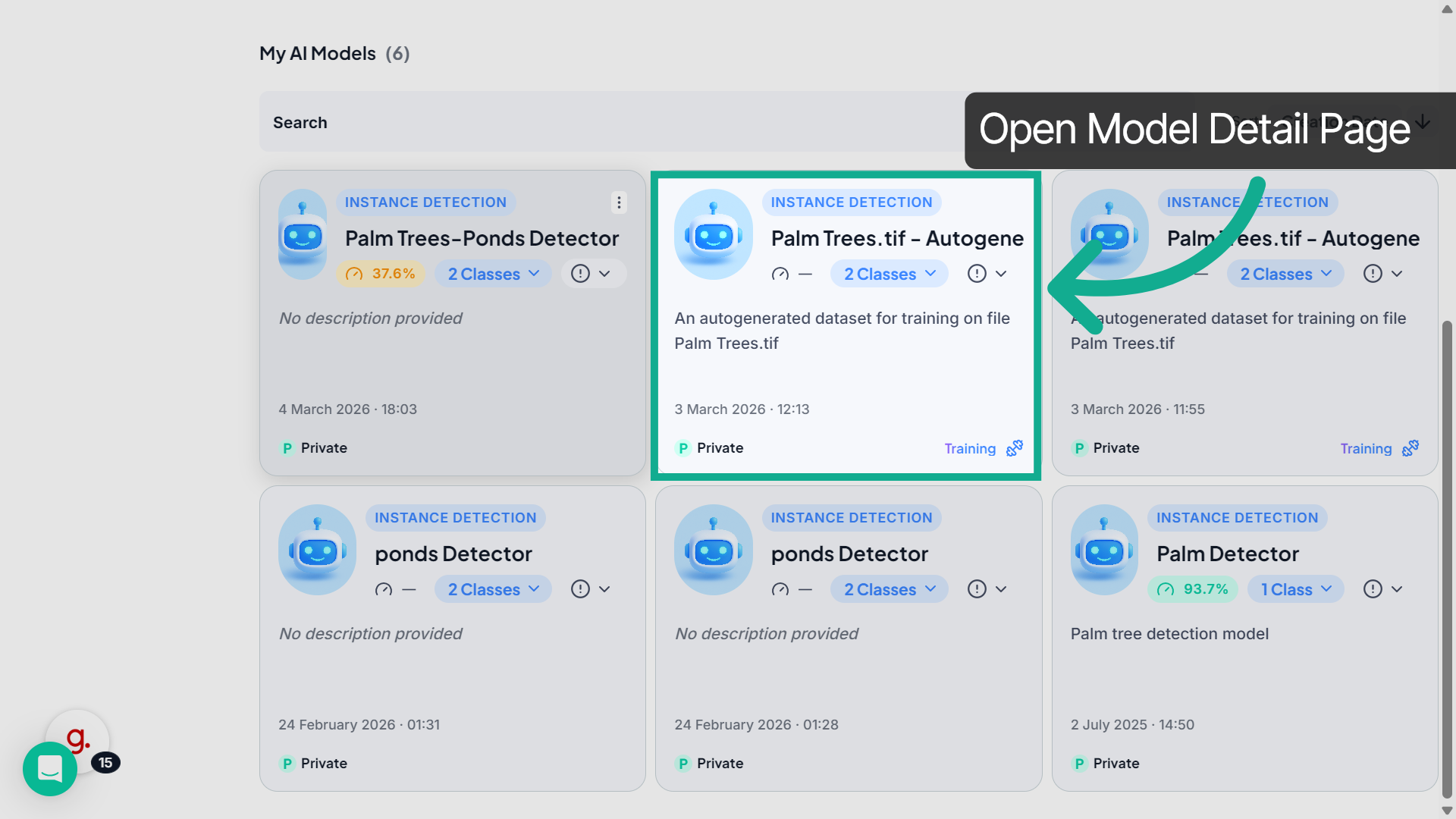1456x819 pixels.
Task: Expand the 1 Class dropdown on Palm Detector
Action: 1296,589
